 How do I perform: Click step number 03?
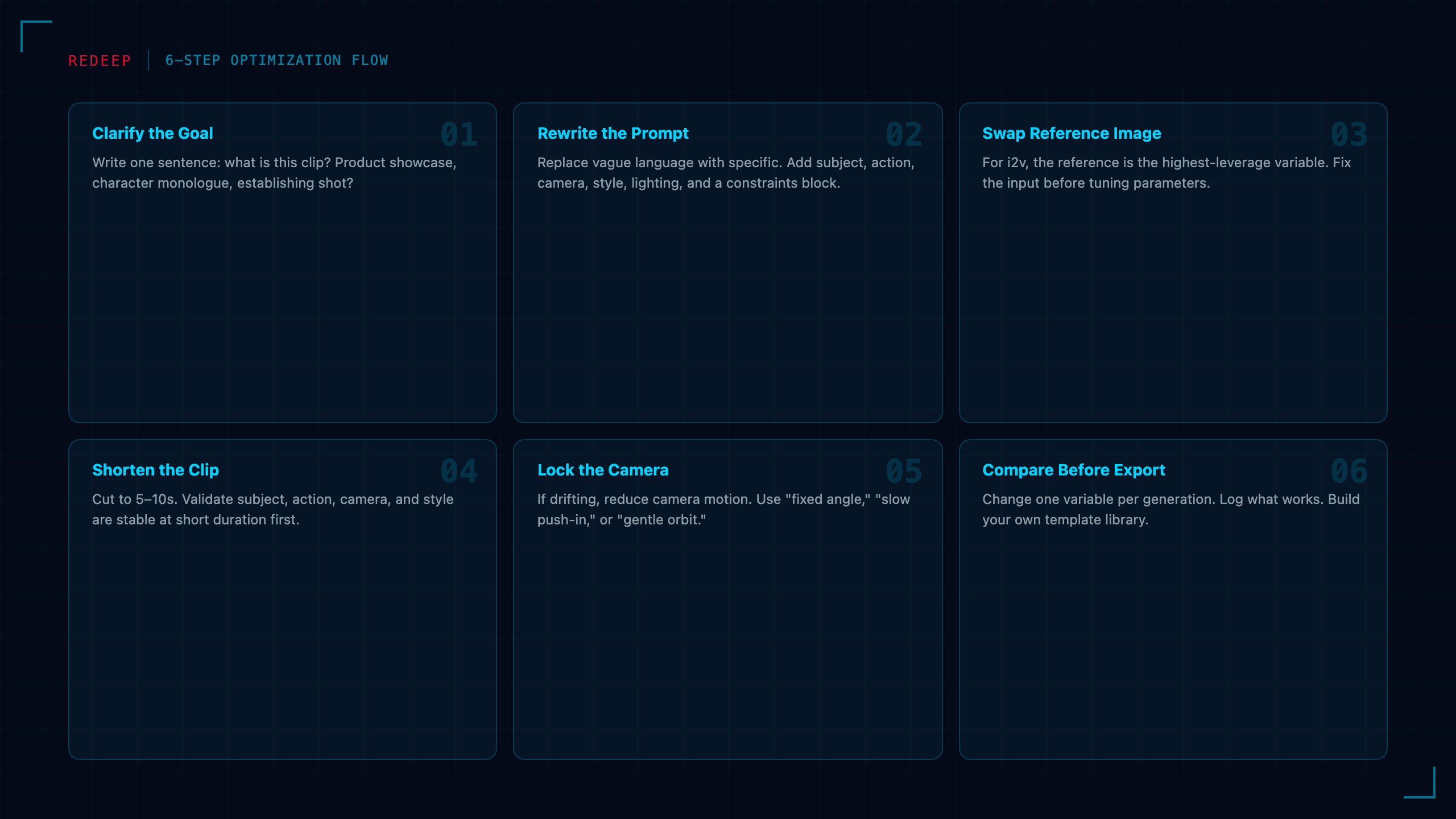[x=1349, y=135]
